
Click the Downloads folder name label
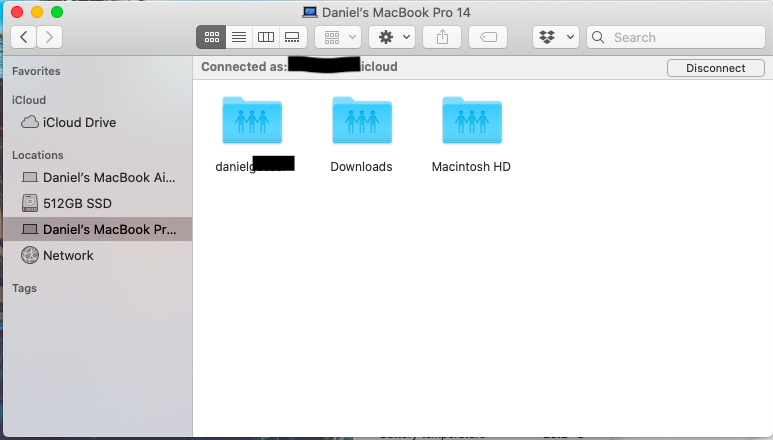coord(361,167)
